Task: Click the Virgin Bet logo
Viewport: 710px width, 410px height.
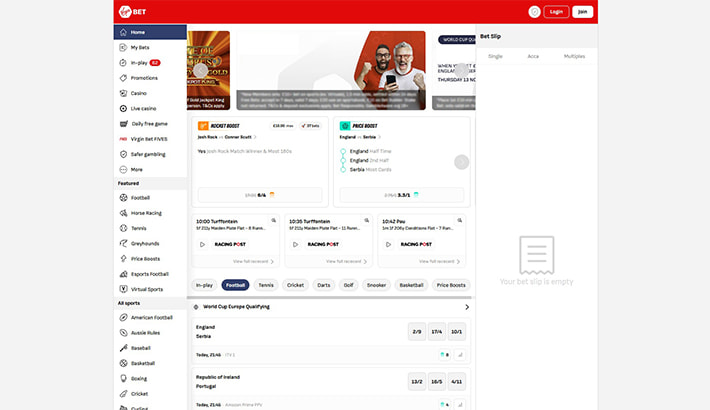Action: click(132, 12)
